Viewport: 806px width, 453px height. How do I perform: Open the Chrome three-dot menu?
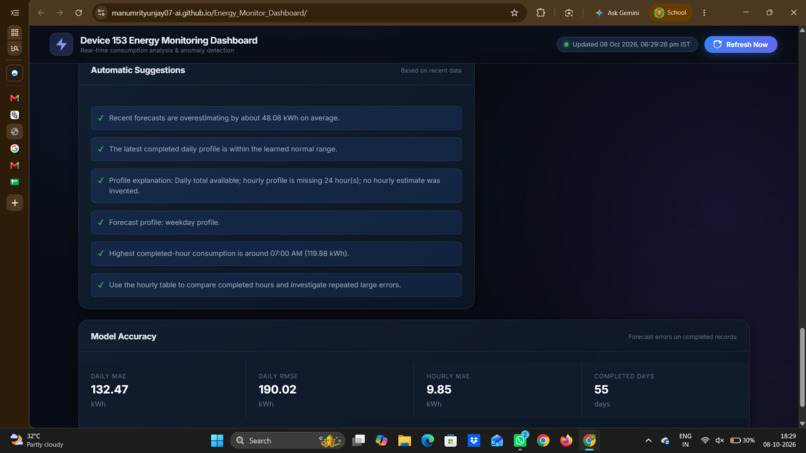tap(704, 13)
